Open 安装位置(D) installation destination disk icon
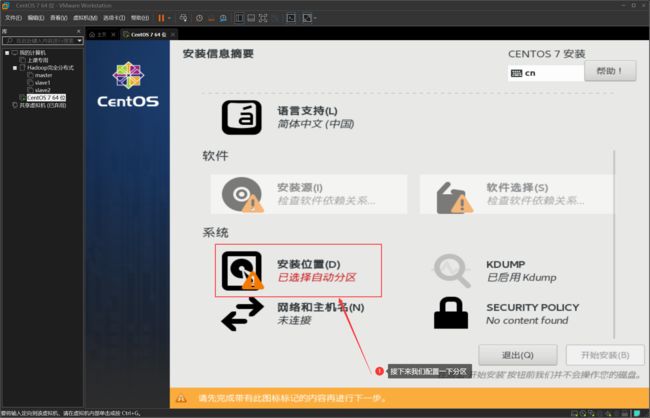650x418 pixels. click(243, 271)
